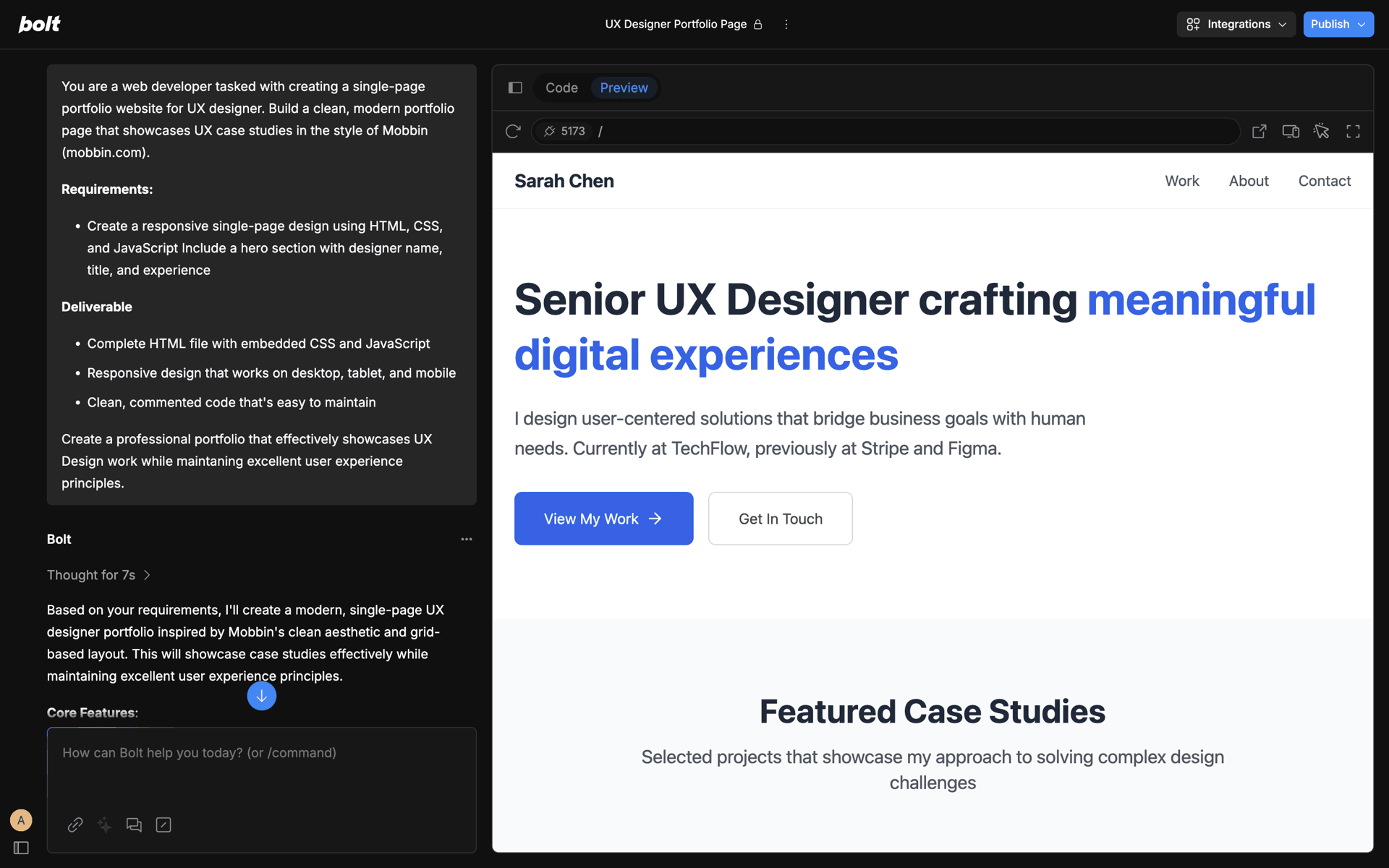The image size is (1389, 868).
Task: Reload the preview with refresh icon
Action: tap(513, 131)
